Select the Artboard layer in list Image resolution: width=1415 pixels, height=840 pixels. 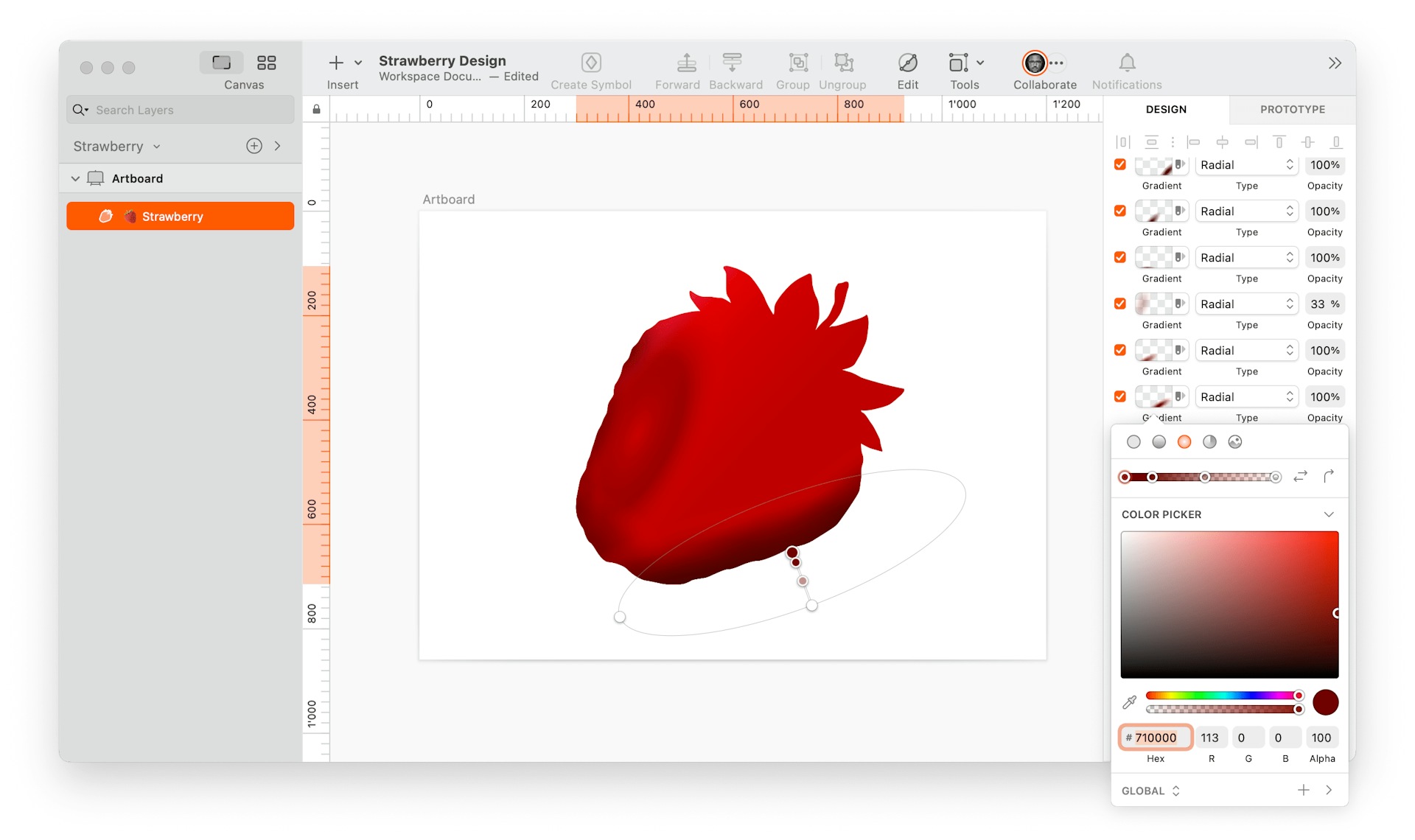181,178
